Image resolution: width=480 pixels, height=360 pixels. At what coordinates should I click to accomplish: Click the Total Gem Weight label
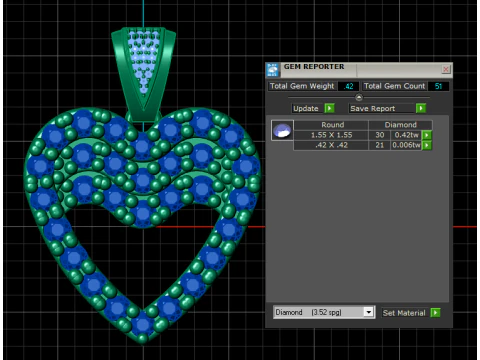(302, 86)
